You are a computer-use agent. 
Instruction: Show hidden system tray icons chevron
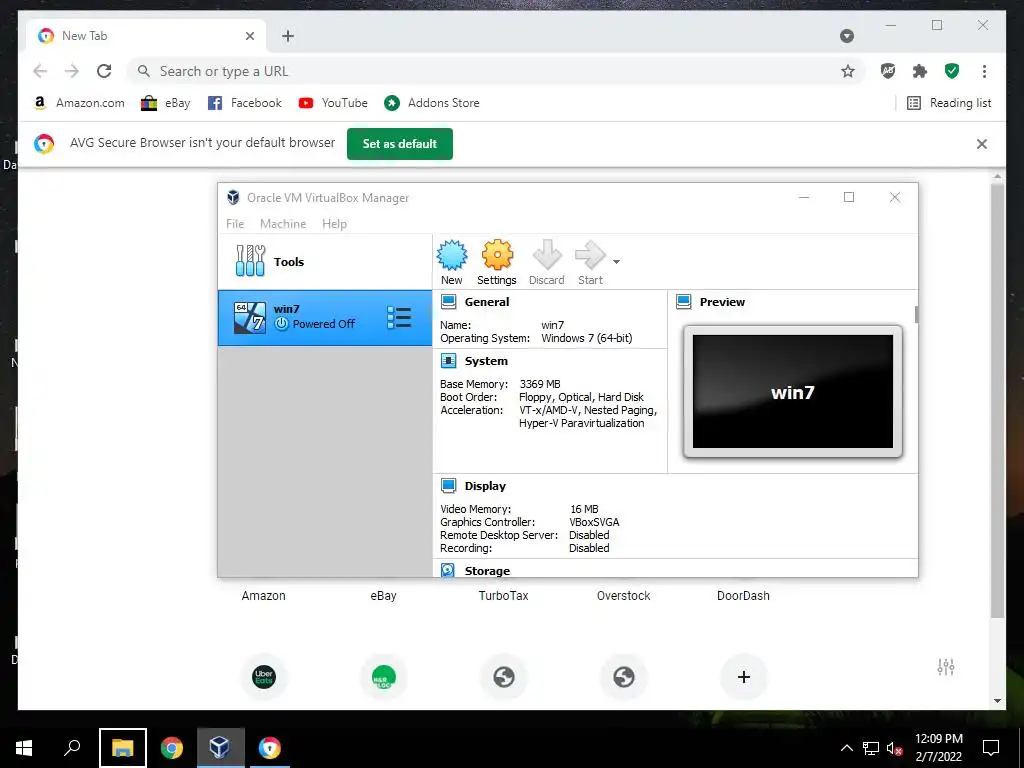[846, 748]
